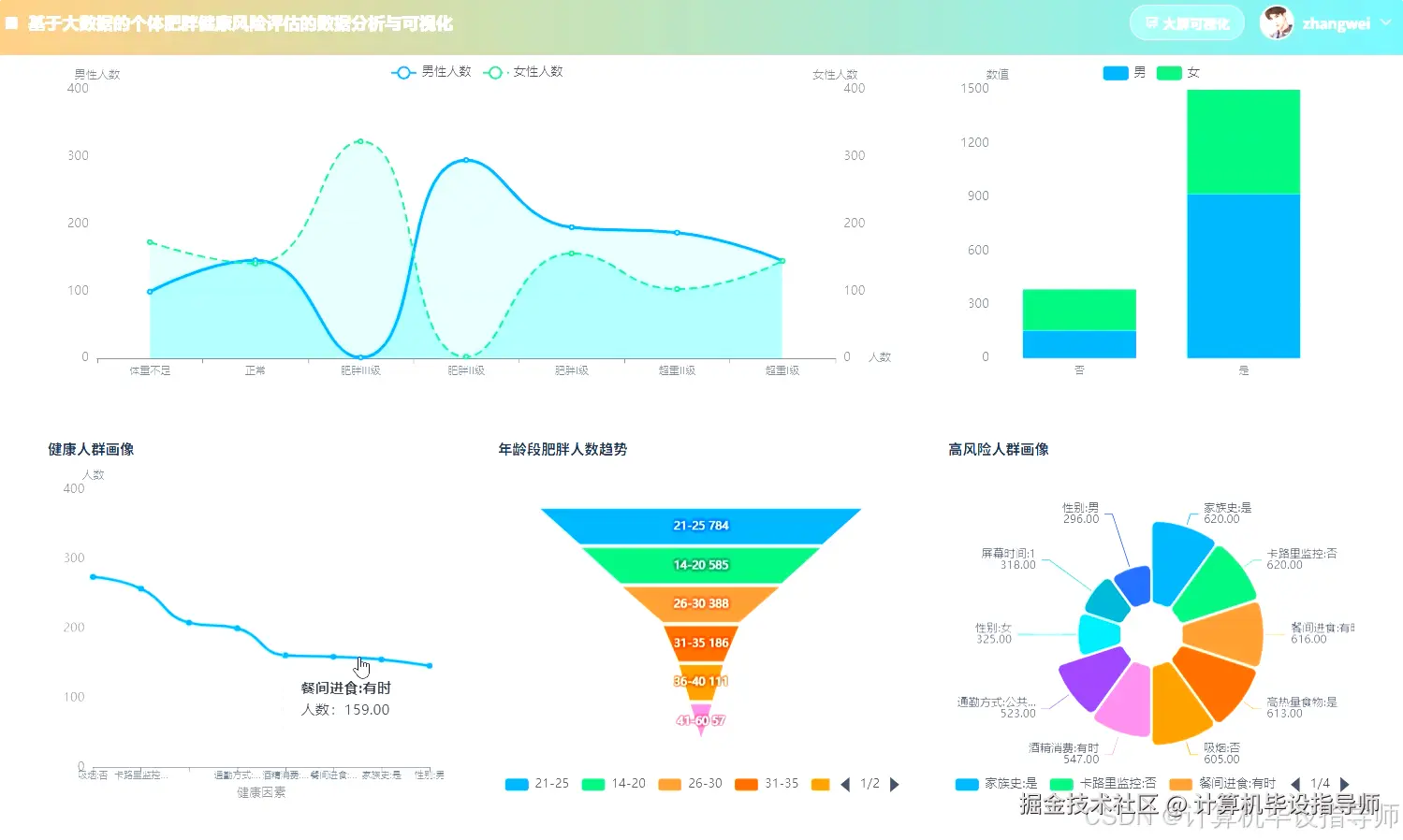This screenshot has height=840, width=1403.
Task: Click the 男性人数 peak point at 肥胖II级
Action: click(466, 160)
